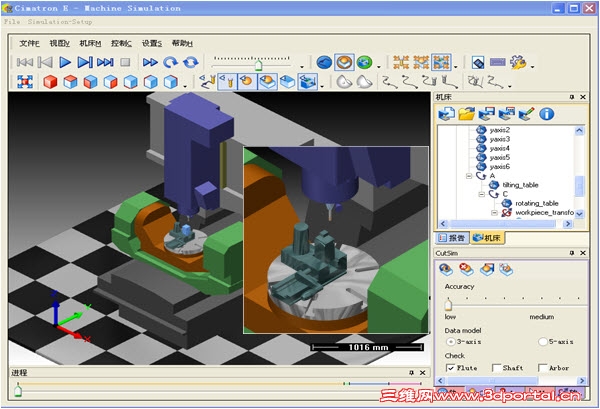Open dropdown next to green globe icon
This screenshot has width=600, height=409.
[x=379, y=67]
